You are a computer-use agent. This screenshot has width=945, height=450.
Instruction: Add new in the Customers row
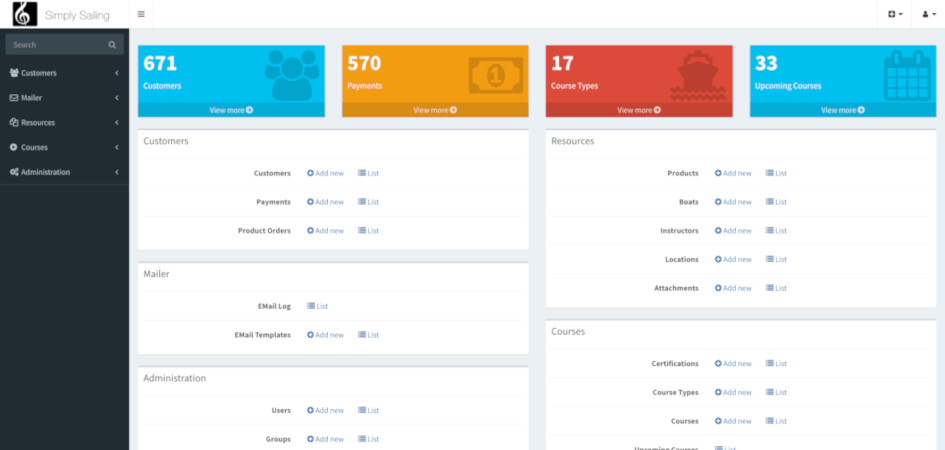[325, 173]
